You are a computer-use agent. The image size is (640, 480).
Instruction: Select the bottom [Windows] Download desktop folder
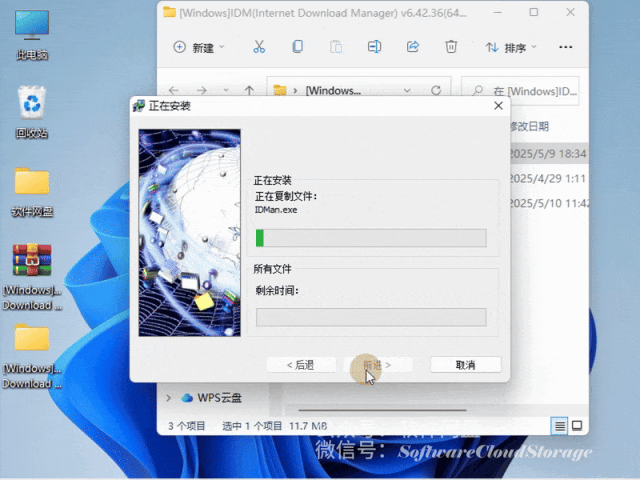[32, 356]
